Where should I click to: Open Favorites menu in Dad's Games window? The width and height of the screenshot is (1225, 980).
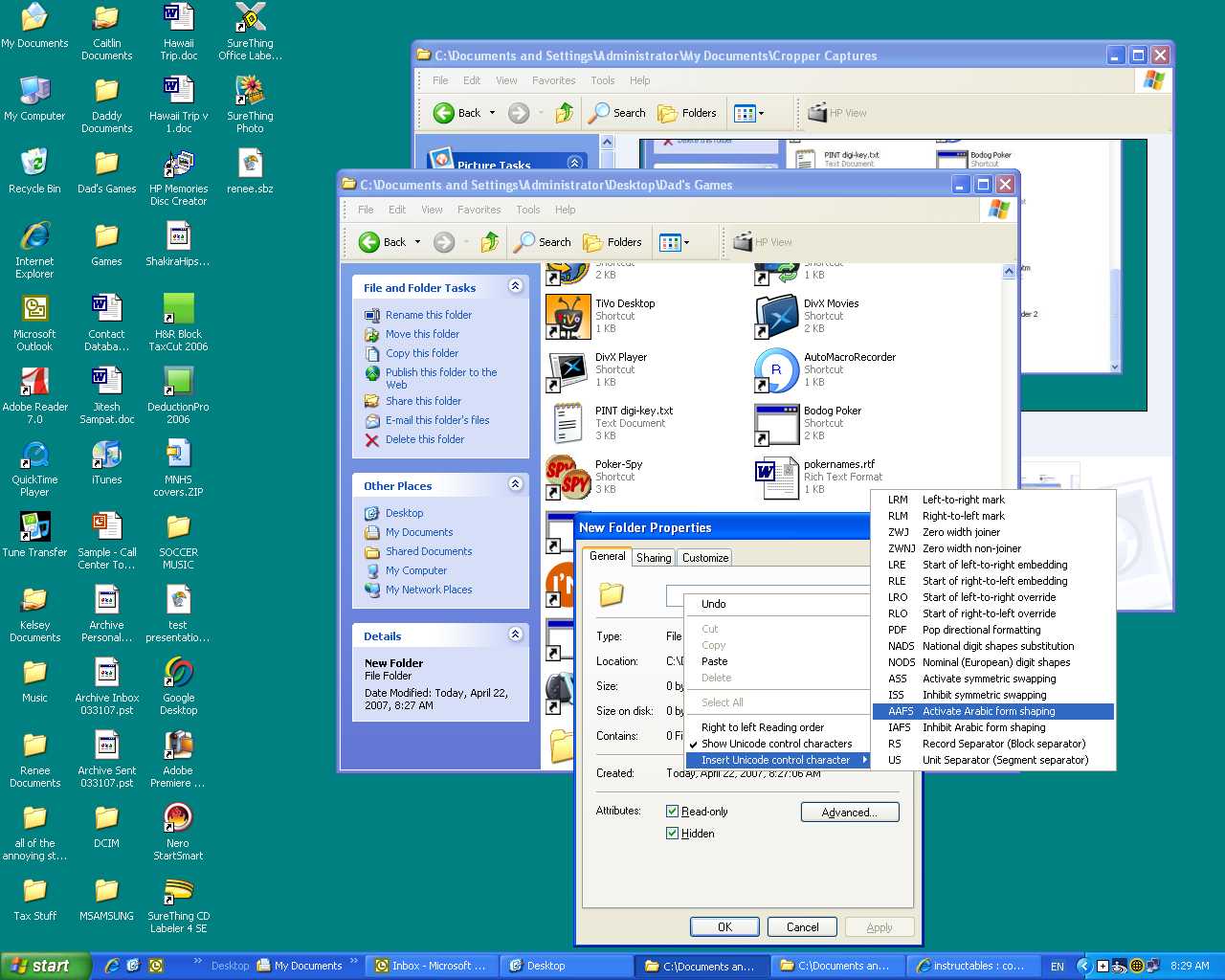479,210
